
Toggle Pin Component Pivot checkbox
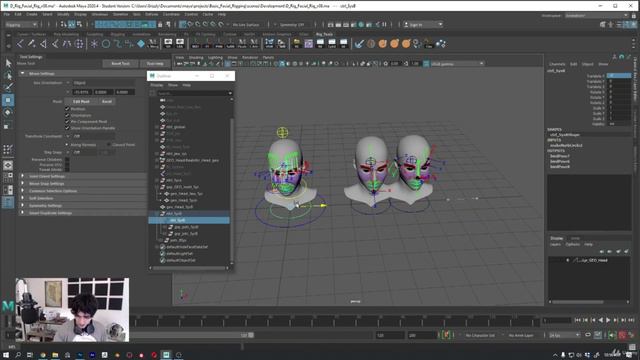67,122
